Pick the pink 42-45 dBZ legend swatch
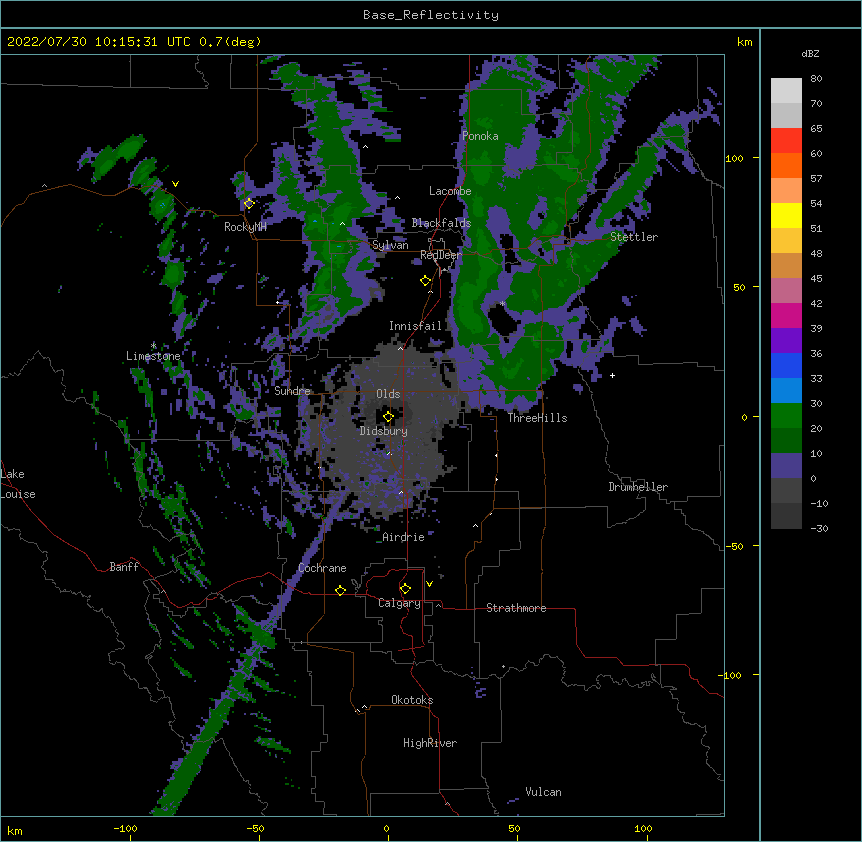 786,291
